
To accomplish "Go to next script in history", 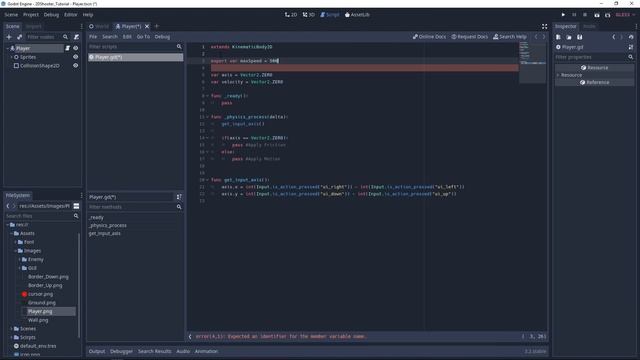I will 544,37.
